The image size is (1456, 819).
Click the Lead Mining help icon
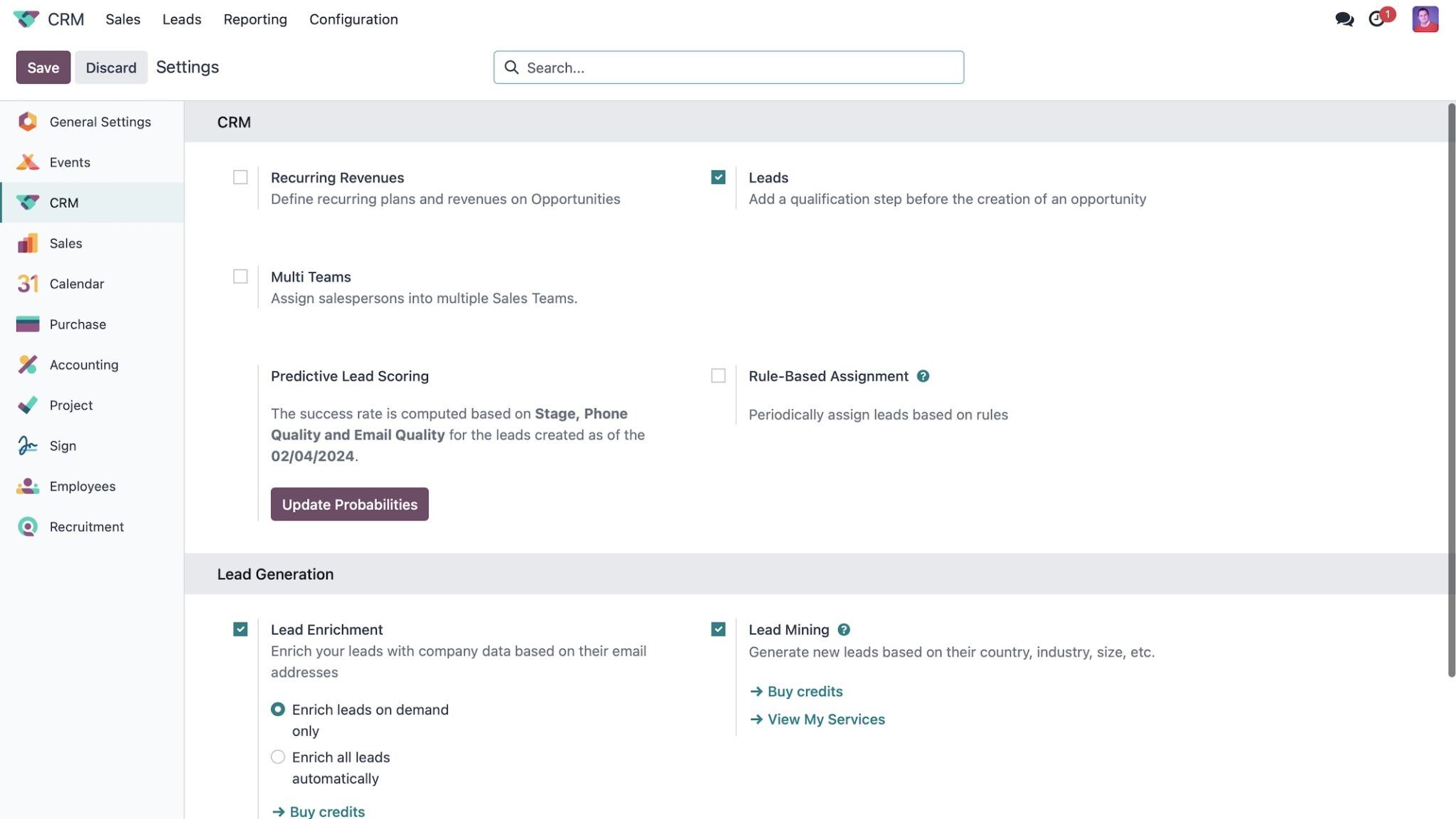844,629
